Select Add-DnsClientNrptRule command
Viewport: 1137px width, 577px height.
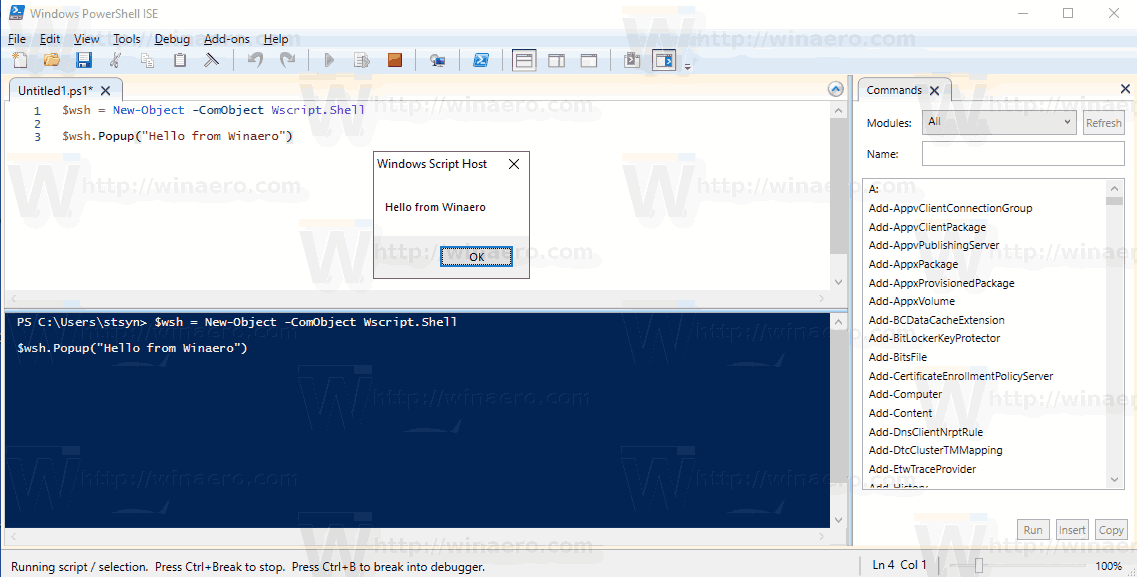coord(925,431)
